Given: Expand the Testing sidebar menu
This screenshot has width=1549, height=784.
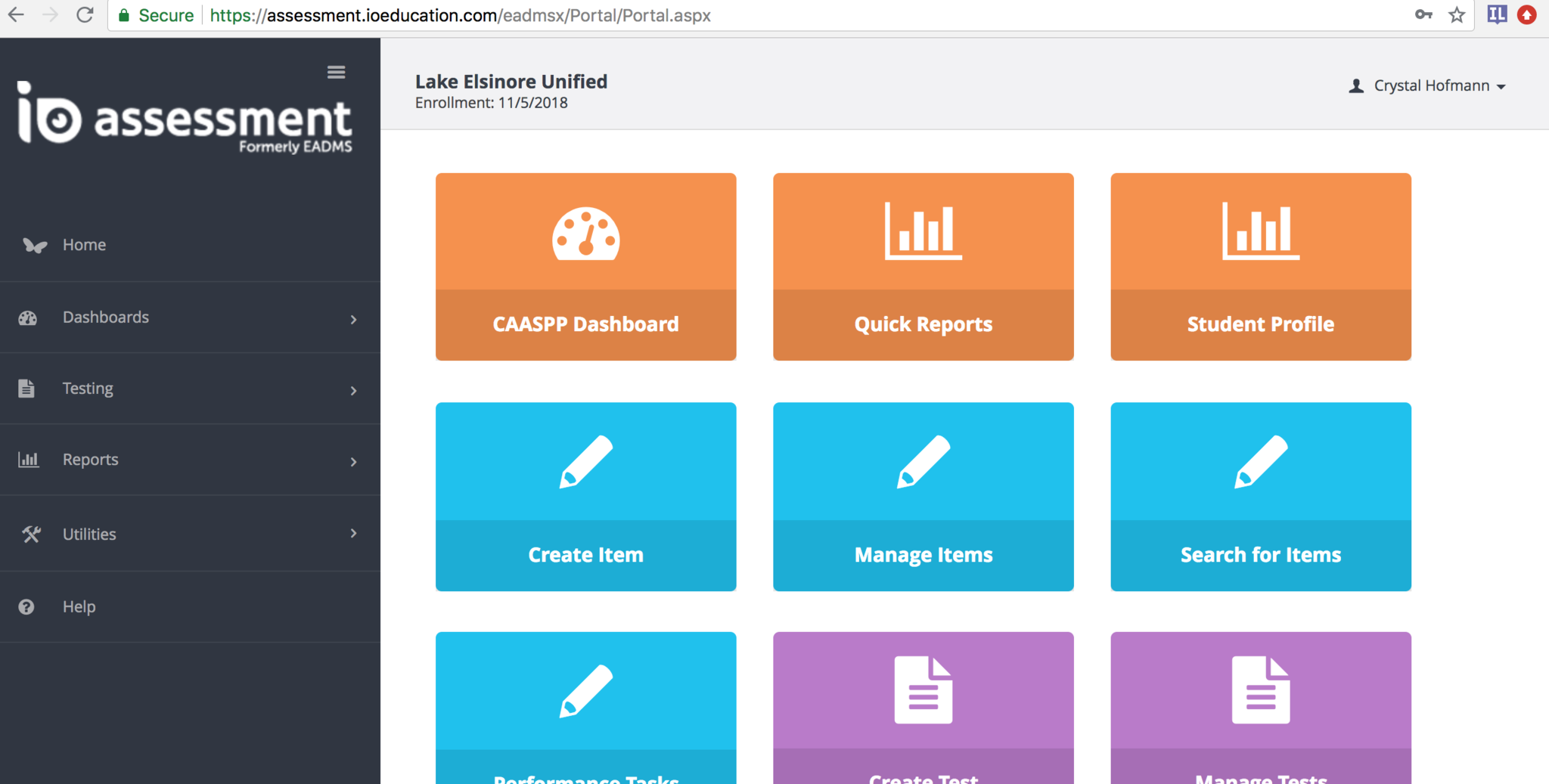Looking at the screenshot, I should click(x=189, y=389).
